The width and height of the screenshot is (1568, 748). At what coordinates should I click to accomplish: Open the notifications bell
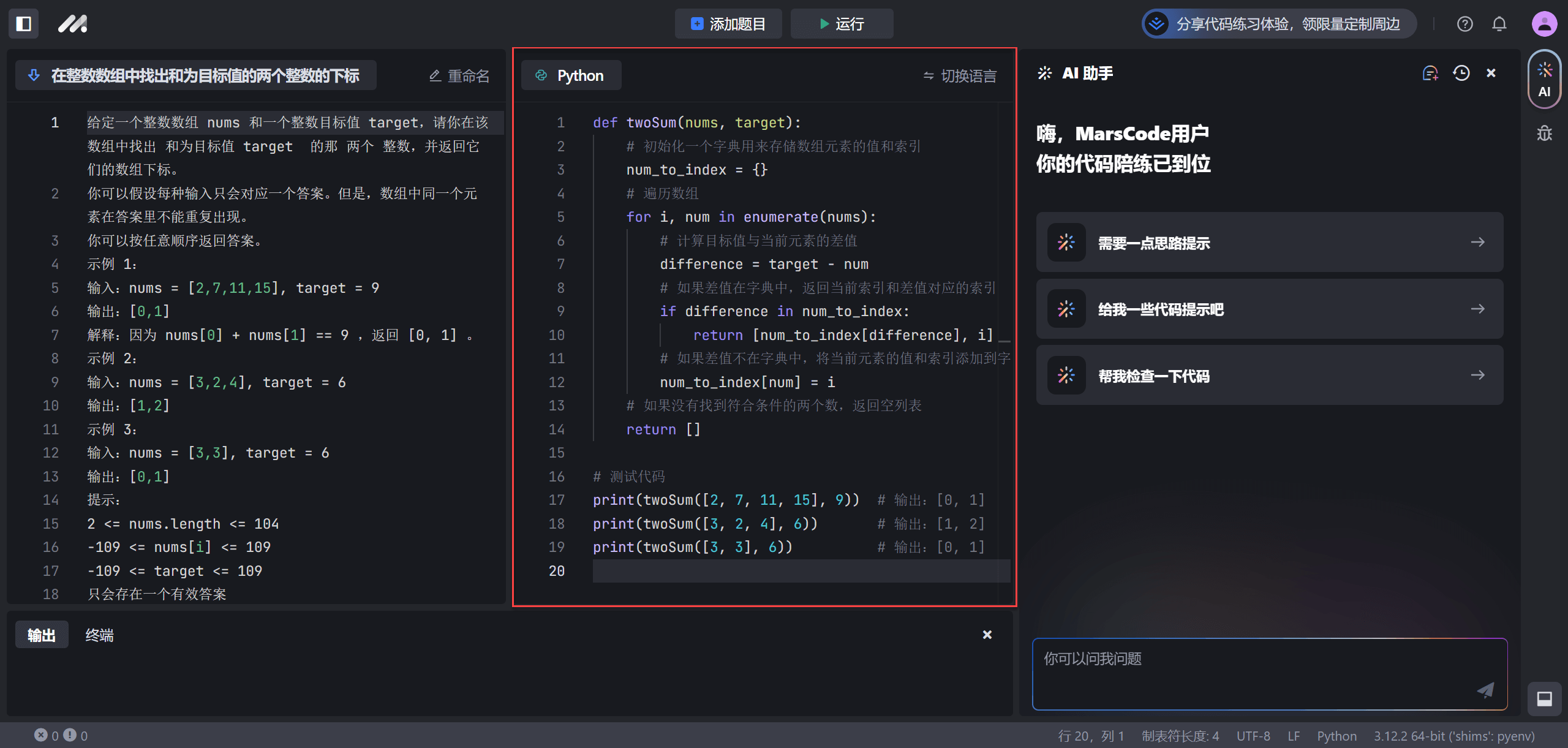click(1499, 24)
